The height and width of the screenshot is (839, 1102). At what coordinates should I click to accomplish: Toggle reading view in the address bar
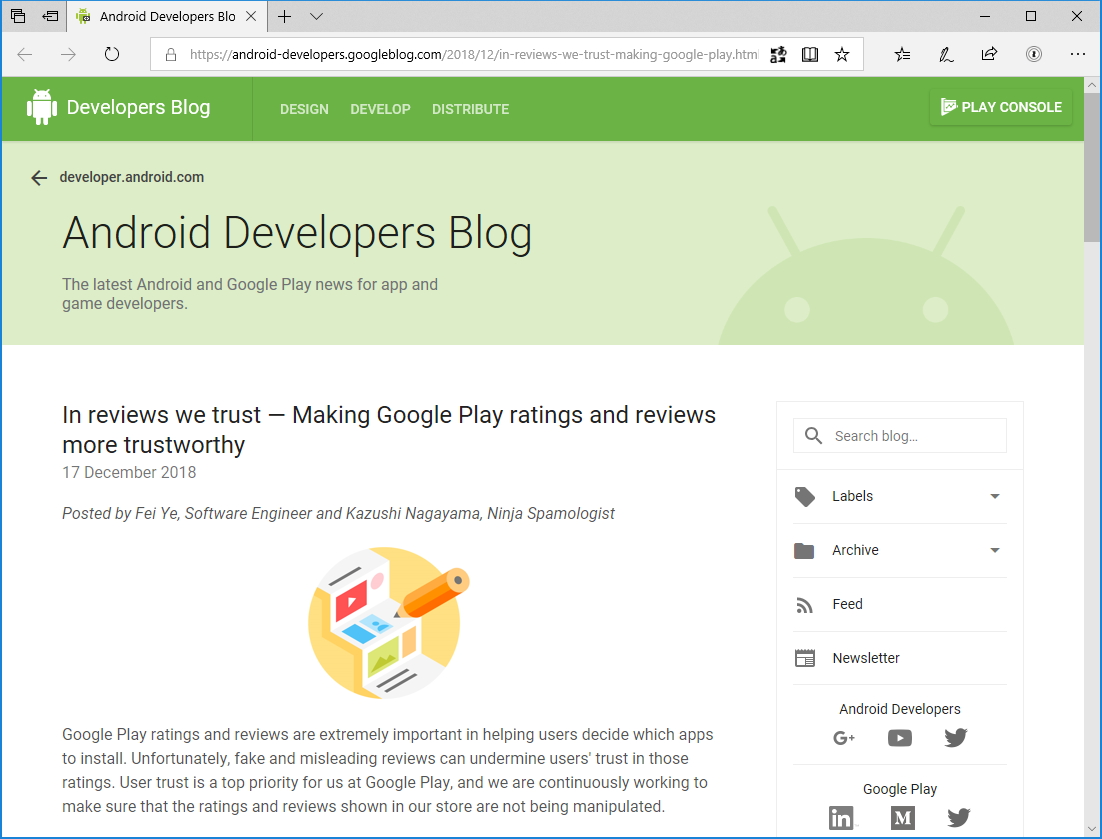[x=809, y=55]
